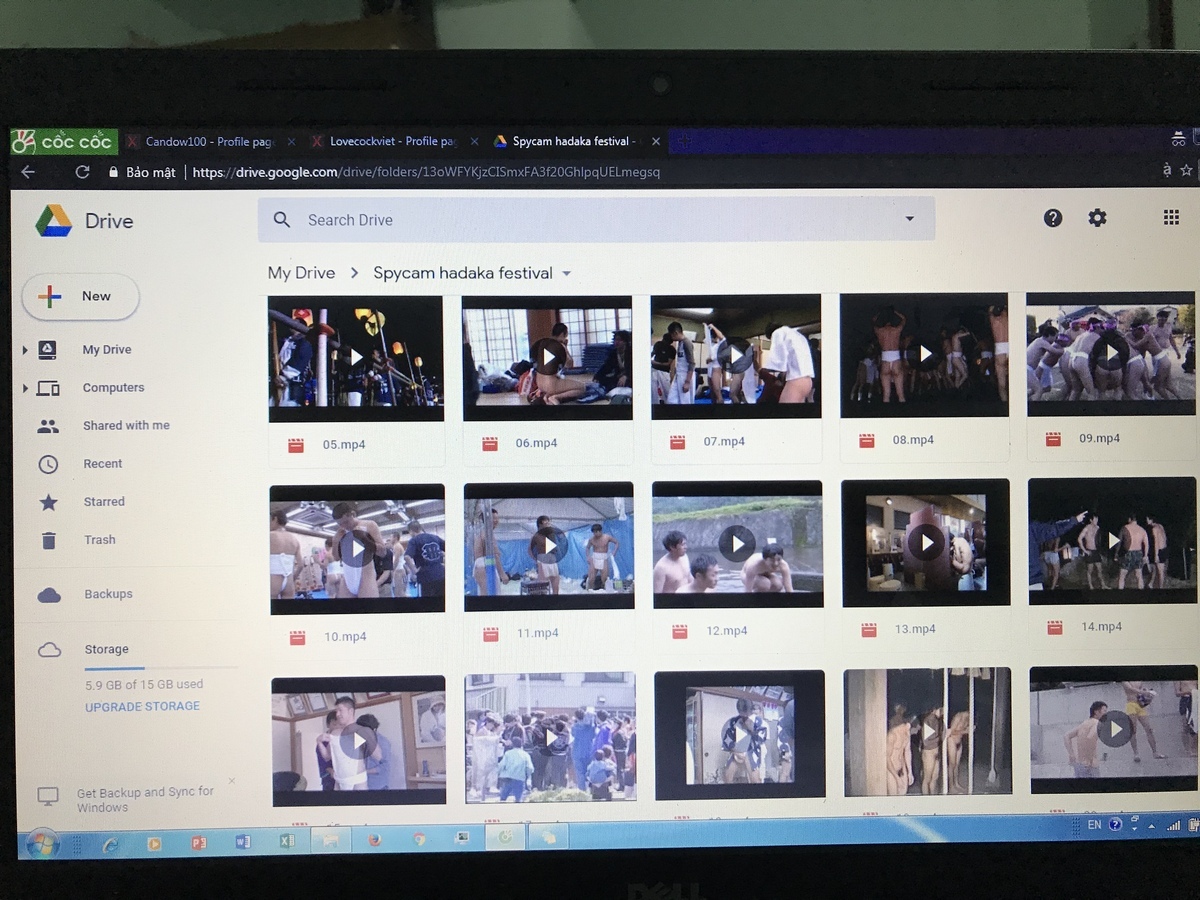Image resolution: width=1200 pixels, height=900 pixels.
Task: Click the UPGRADE STORAGE link
Action: click(142, 706)
